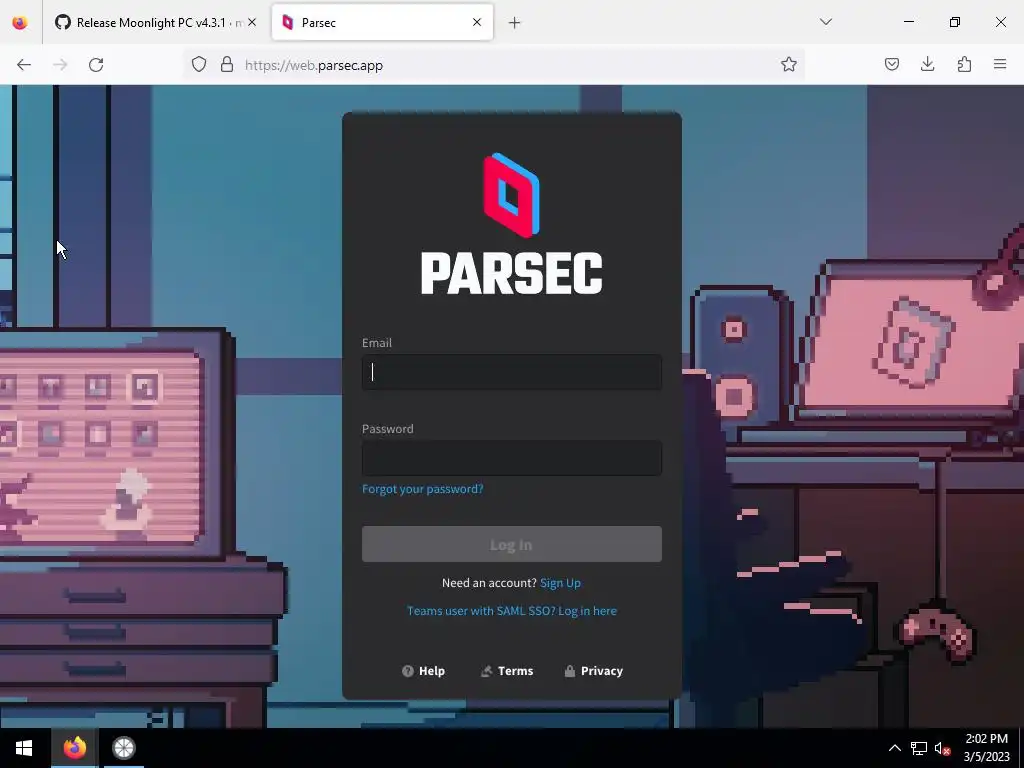
Task: Open the Forgot your password link
Action: [x=423, y=488]
